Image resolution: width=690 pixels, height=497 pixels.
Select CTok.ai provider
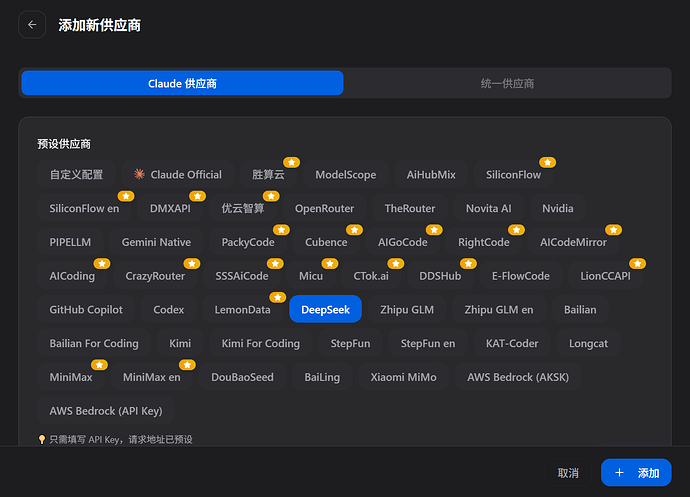[371, 276]
